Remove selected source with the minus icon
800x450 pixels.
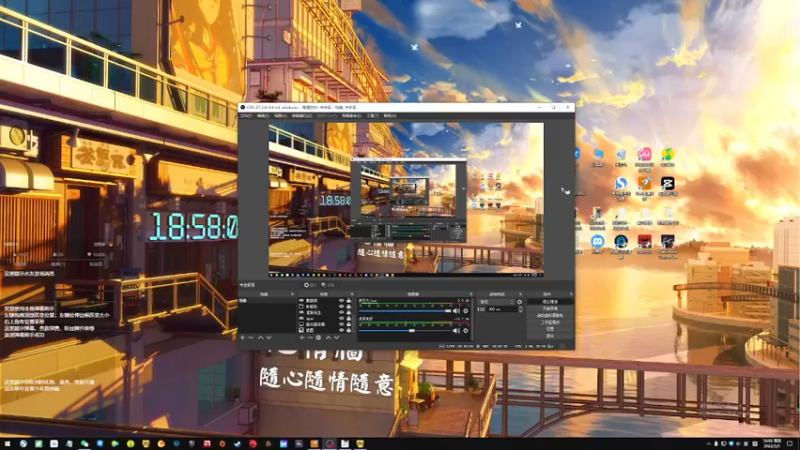click(310, 338)
